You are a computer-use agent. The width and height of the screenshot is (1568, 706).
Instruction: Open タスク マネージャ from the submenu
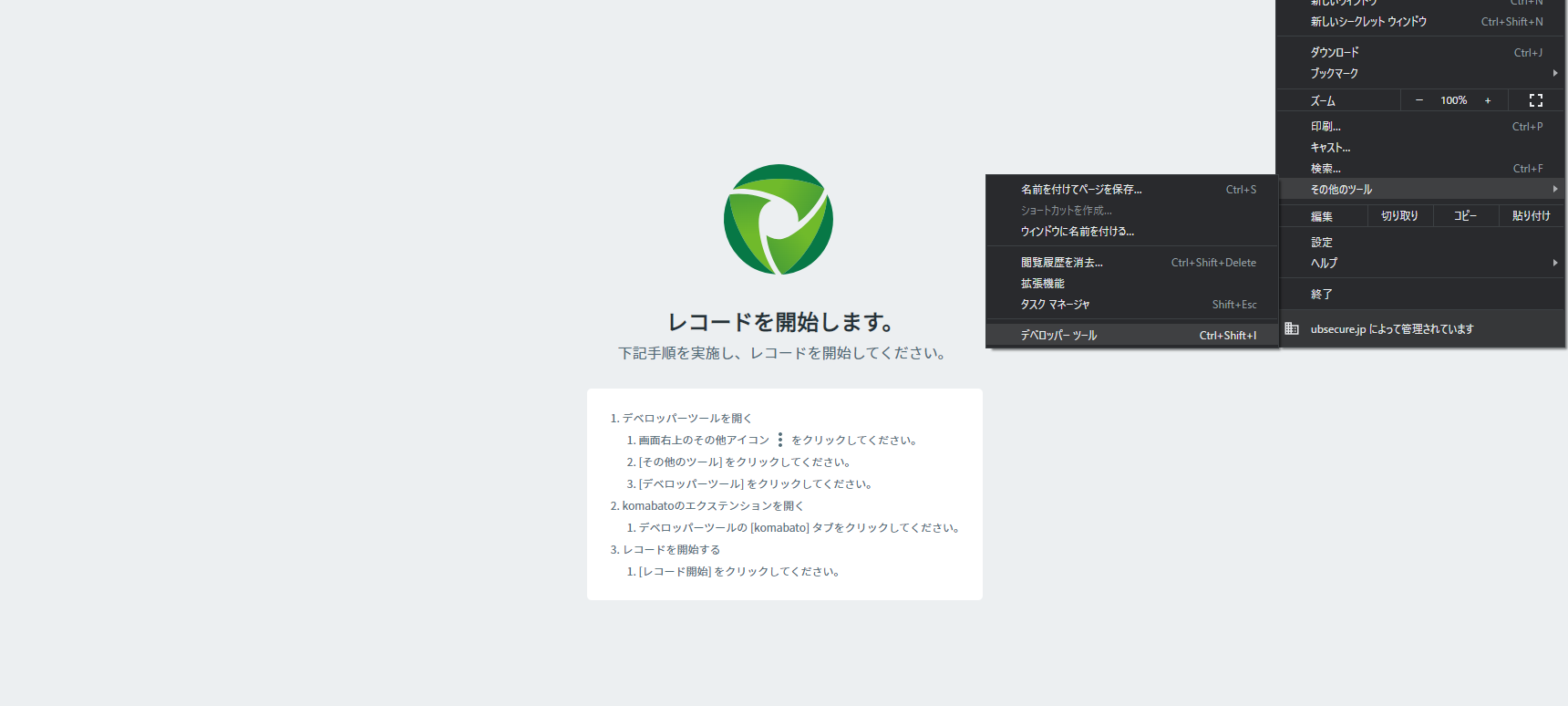coord(1132,304)
